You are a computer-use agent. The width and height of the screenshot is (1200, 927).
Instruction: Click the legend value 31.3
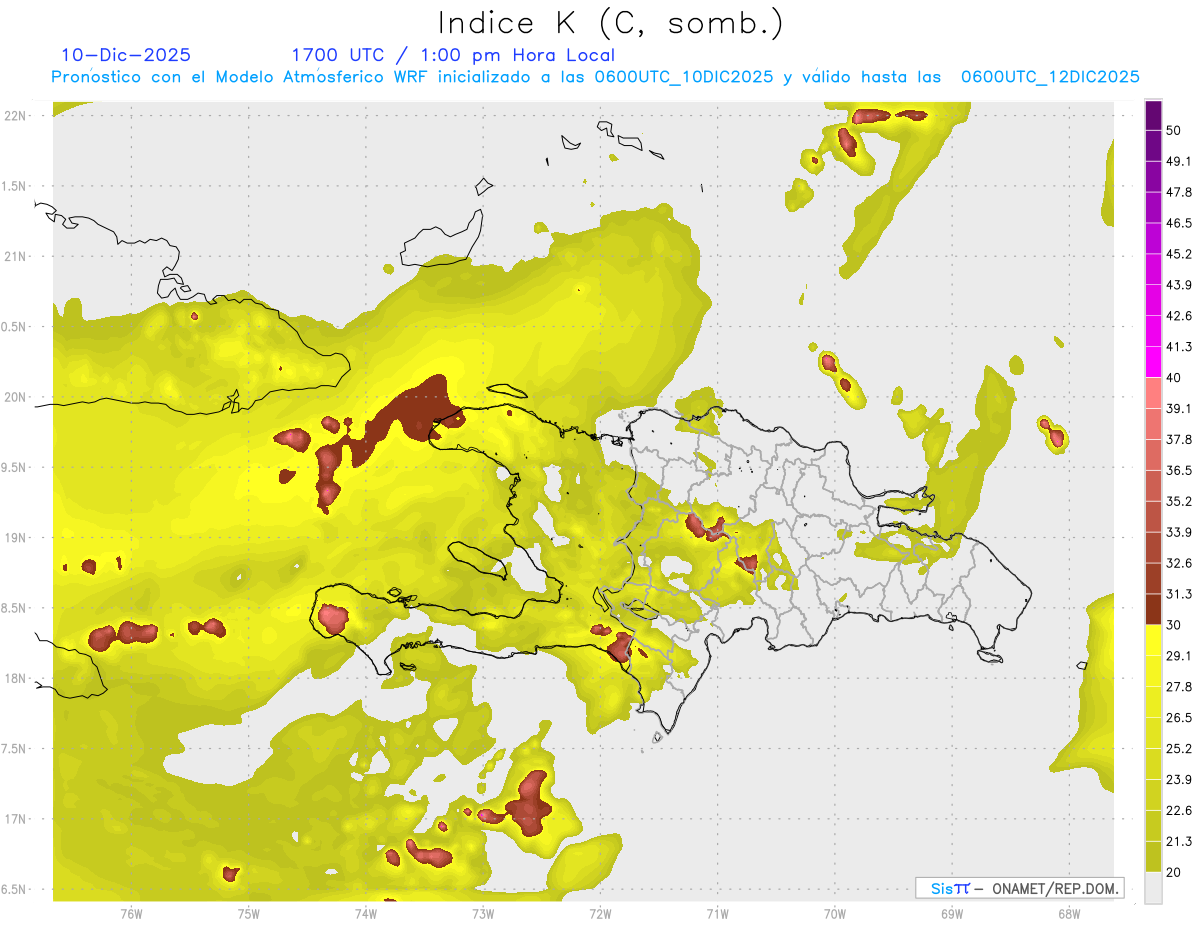pos(1179,594)
